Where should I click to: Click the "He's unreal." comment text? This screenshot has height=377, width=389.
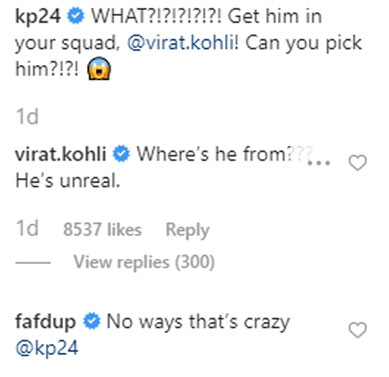coord(68,181)
